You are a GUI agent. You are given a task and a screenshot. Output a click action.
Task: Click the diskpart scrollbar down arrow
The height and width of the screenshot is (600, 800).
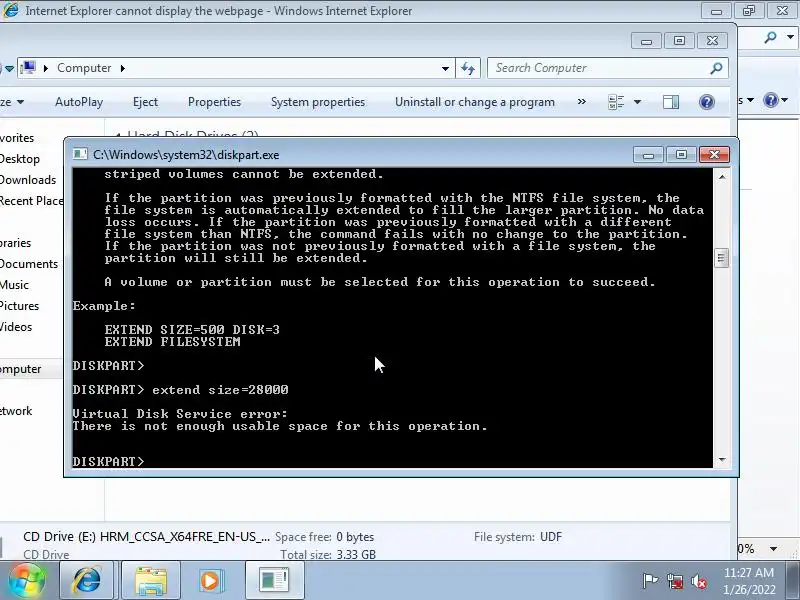click(721, 460)
